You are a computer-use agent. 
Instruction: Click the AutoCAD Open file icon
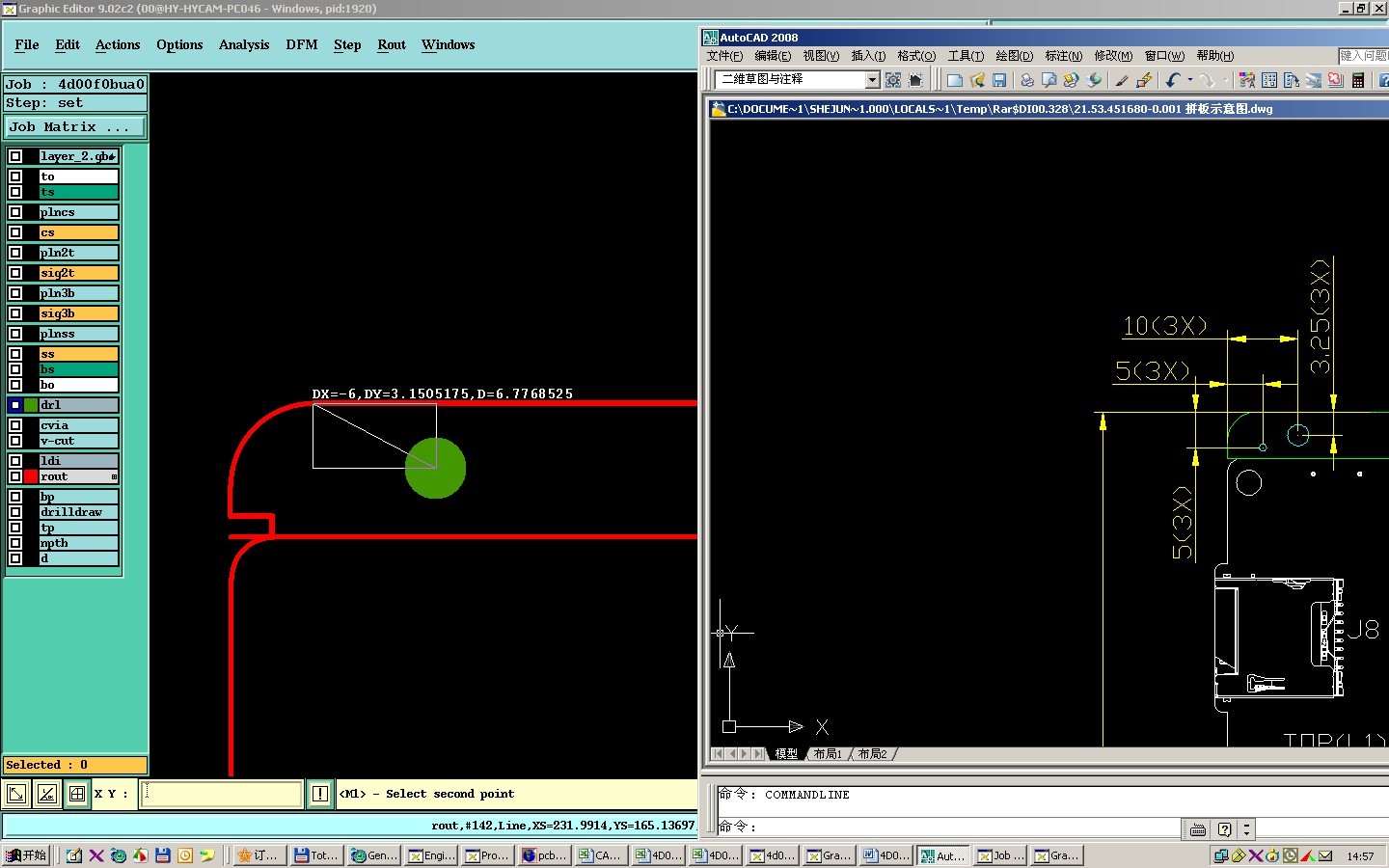click(x=977, y=80)
